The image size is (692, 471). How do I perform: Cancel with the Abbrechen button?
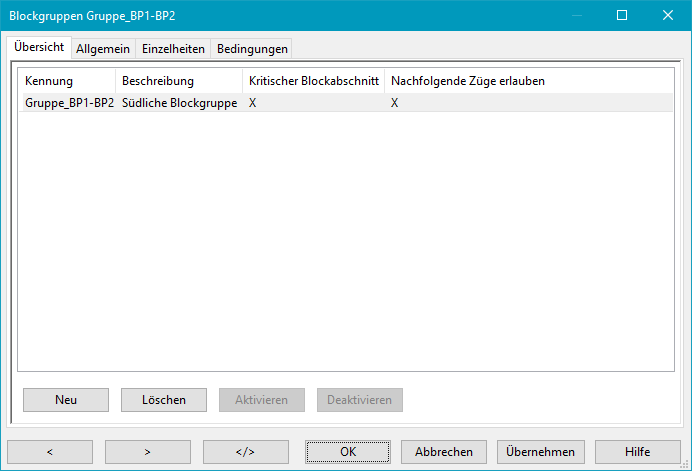[x=444, y=452]
